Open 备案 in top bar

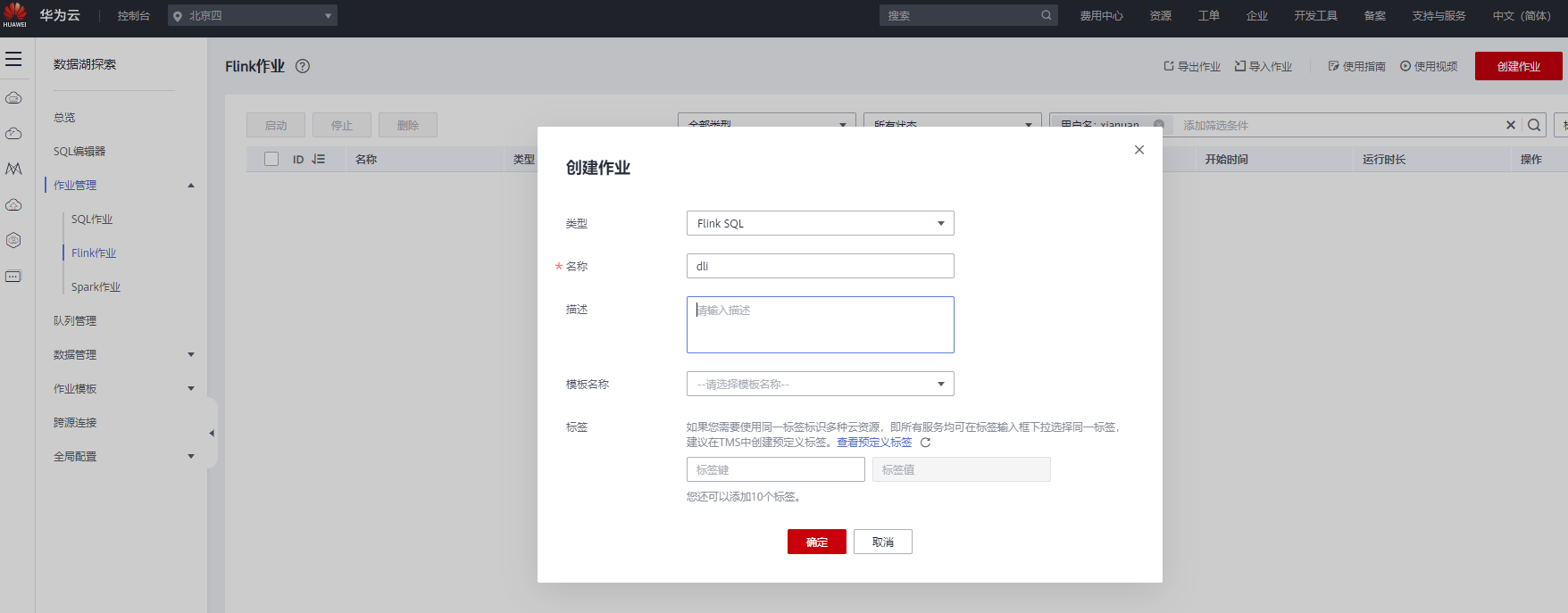point(1375,15)
